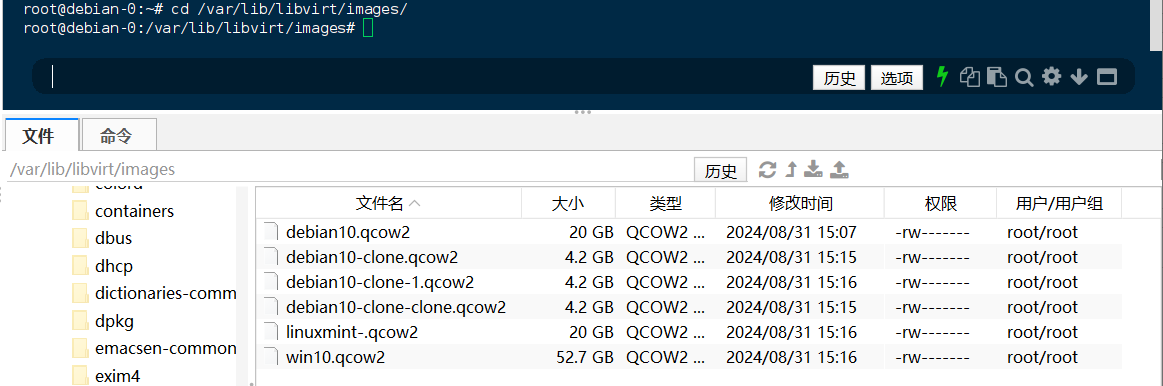Image resolution: width=1163 pixels, height=386 pixels.
Task: Open the 选项 button
Action: (897, 78)
